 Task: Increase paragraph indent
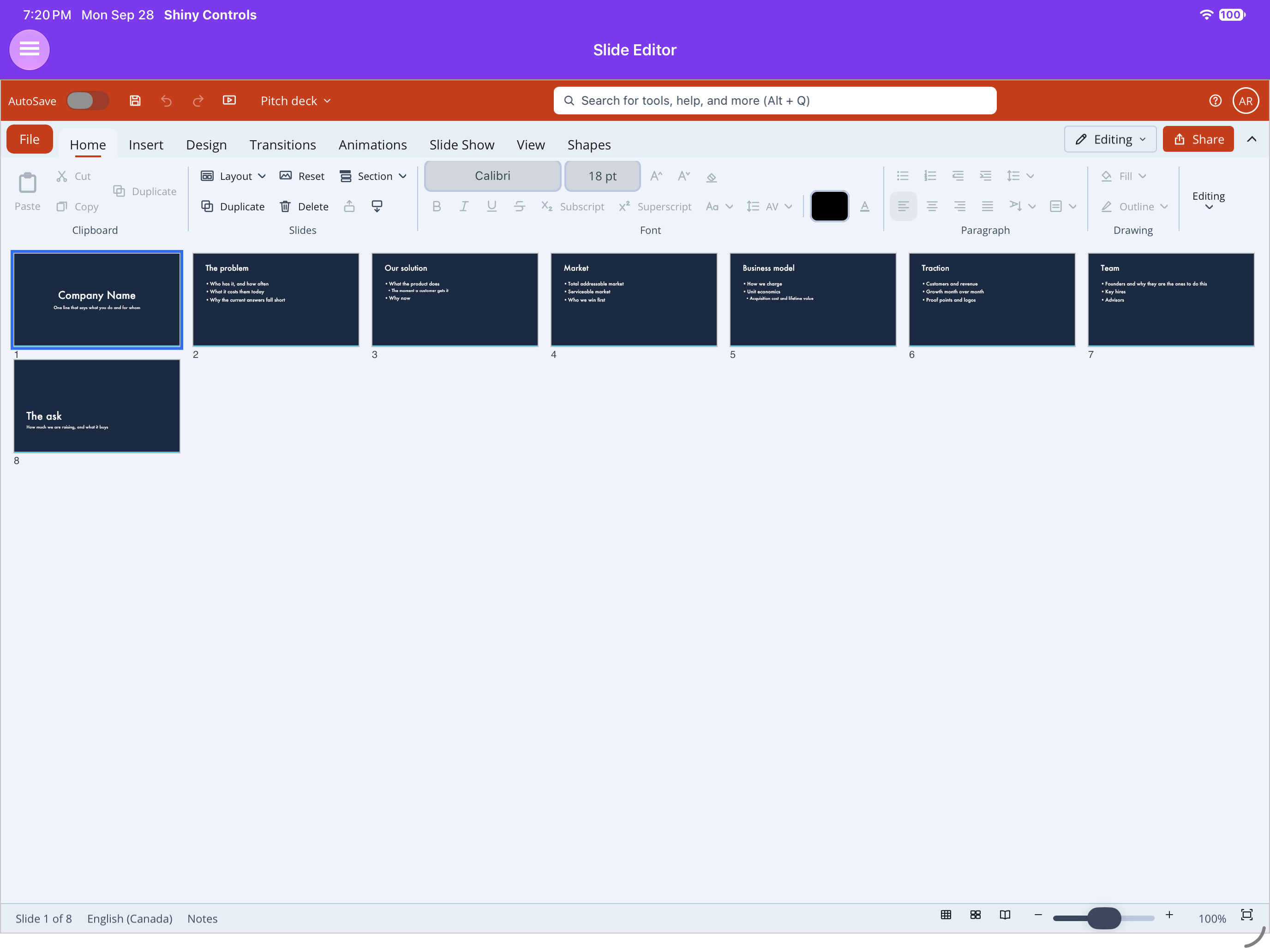coord(985,176)
